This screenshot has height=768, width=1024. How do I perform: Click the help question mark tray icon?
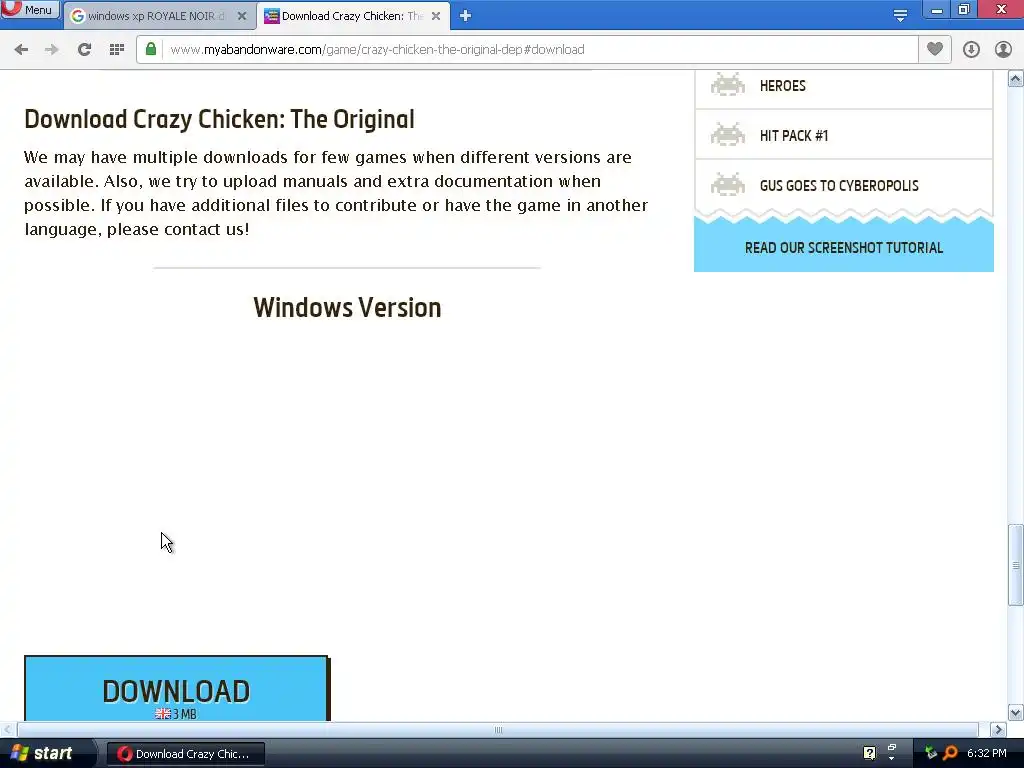click(x=869, y=753)
